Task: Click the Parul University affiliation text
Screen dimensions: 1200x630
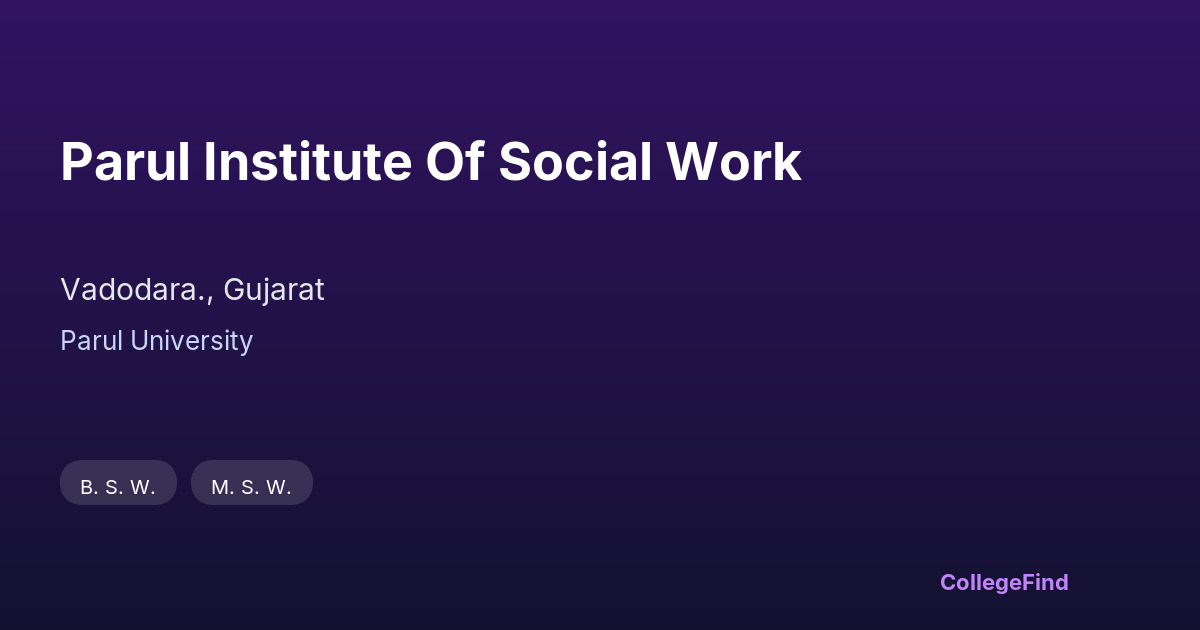Action: [x=156, y=341]
